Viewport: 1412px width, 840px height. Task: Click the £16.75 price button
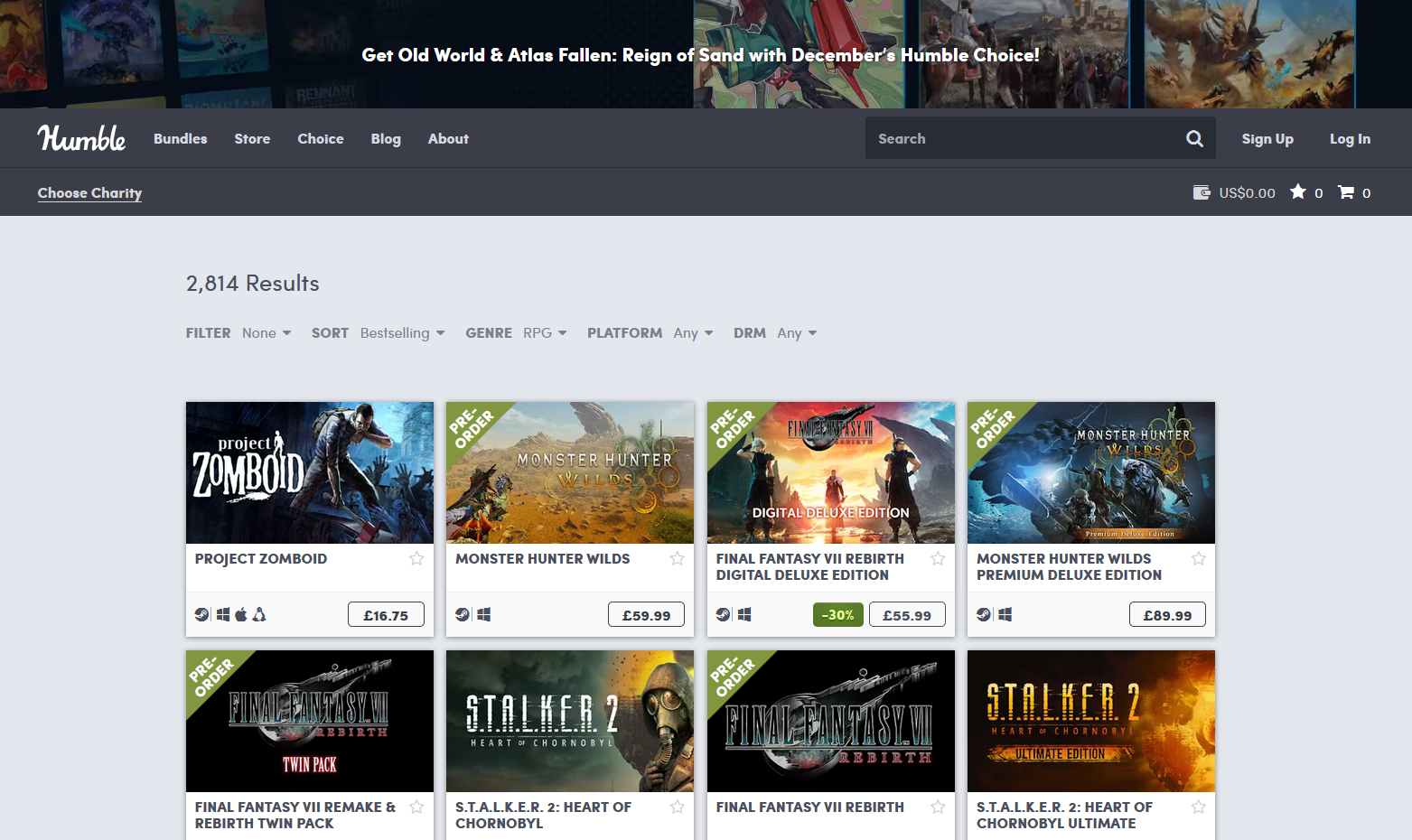pos(386,615)
